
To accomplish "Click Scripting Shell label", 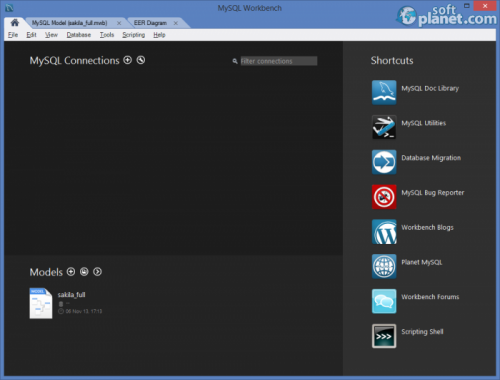I will click(x=422, y=332).
